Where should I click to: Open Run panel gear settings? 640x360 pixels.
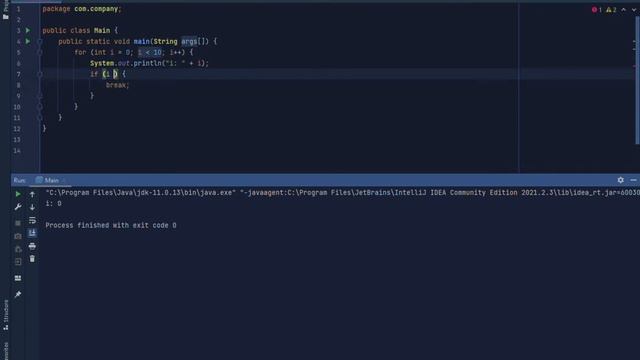(x=620, y=180)
